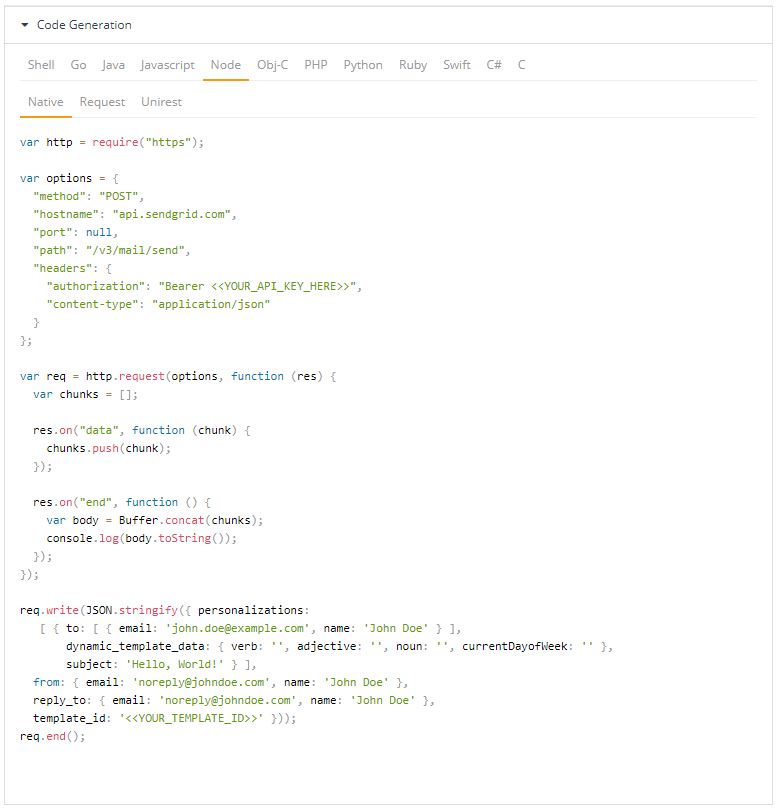This screenshot has height=811, width=778.
Task: Click the req.write(JSON.stringify line
Action: pos(164,610)
